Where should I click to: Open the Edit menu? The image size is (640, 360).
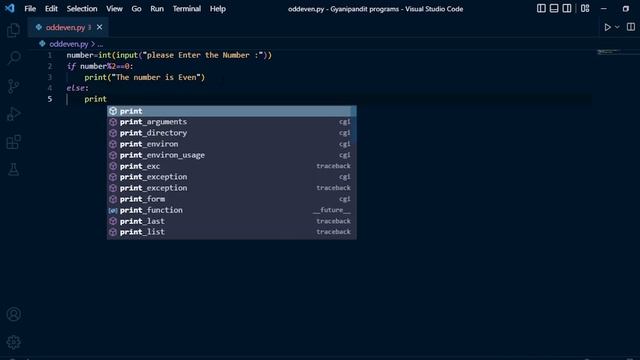point(51,9)
